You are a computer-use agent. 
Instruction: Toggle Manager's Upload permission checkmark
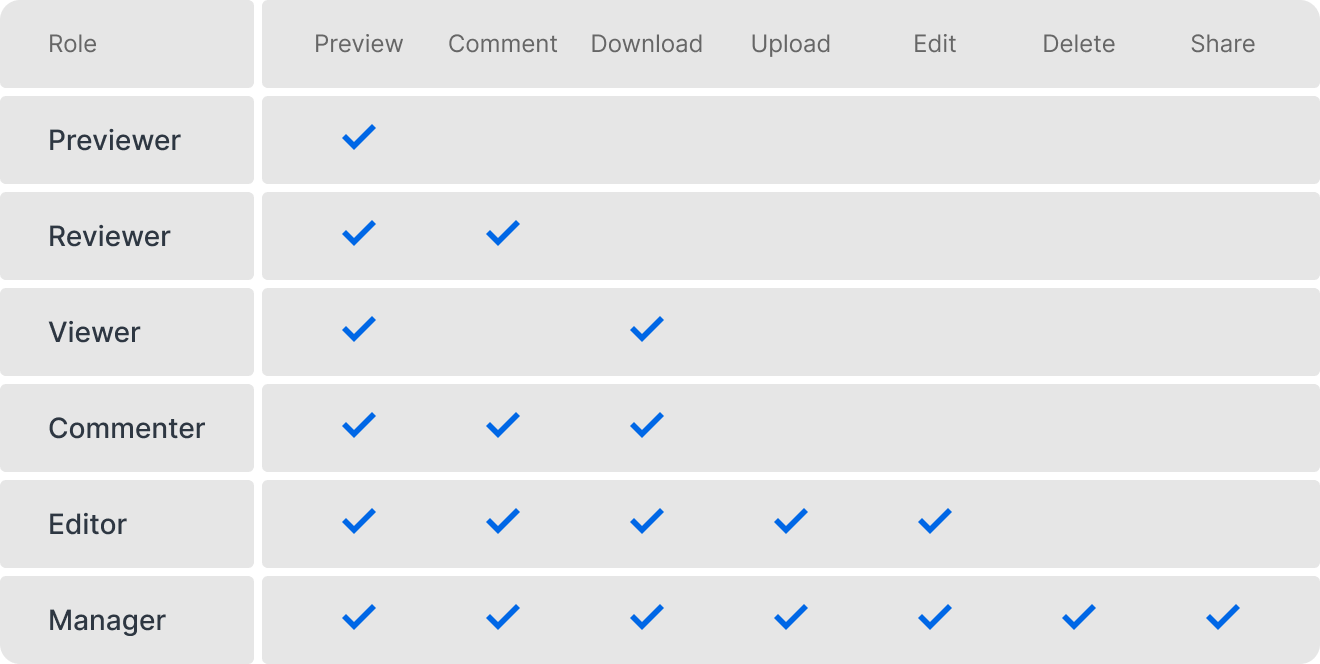coord(791,618)
